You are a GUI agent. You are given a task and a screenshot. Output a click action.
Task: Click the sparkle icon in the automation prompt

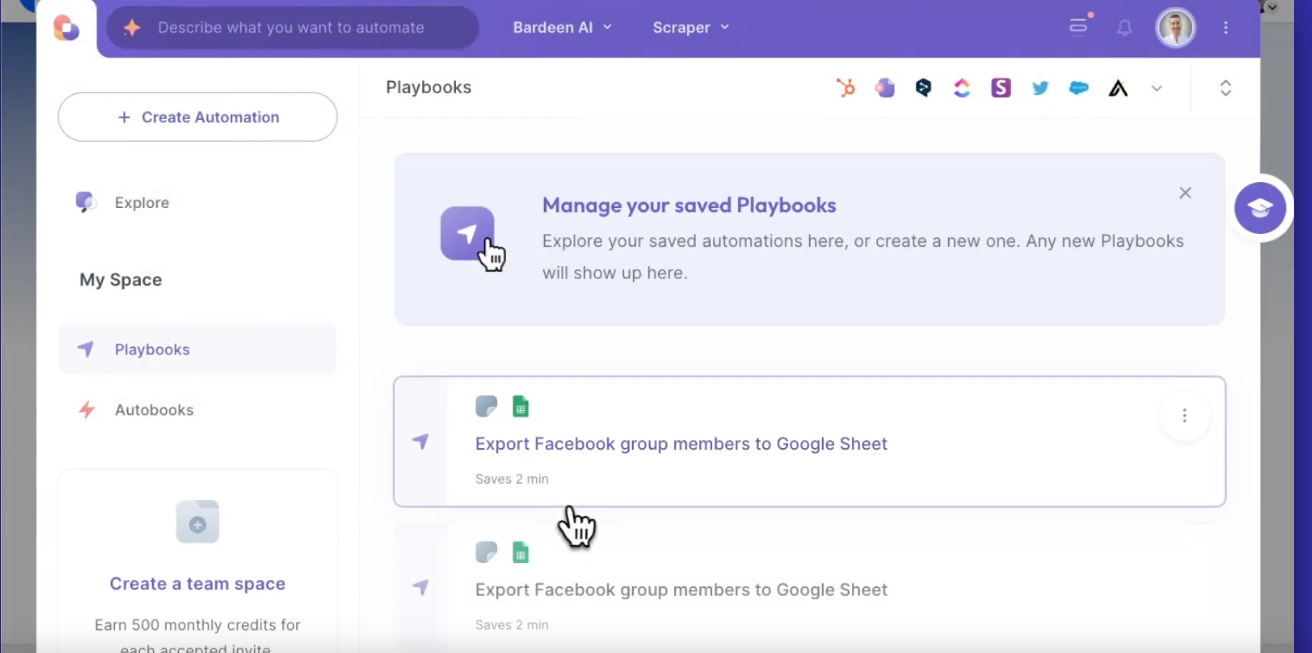point(132,28)
